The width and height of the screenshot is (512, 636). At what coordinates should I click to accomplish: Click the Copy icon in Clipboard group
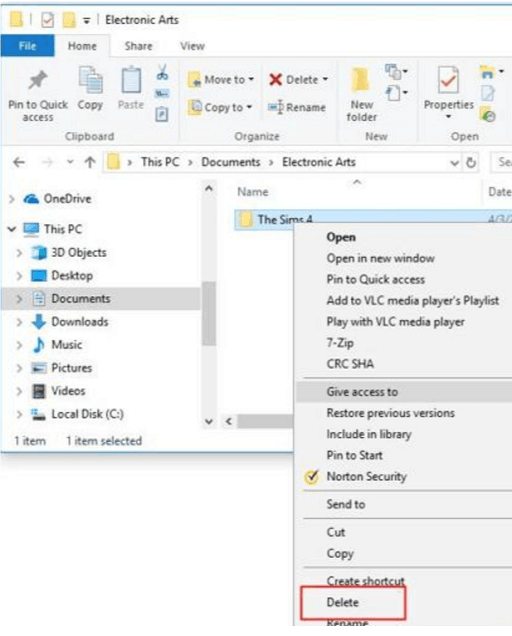(x=90, y=80)
